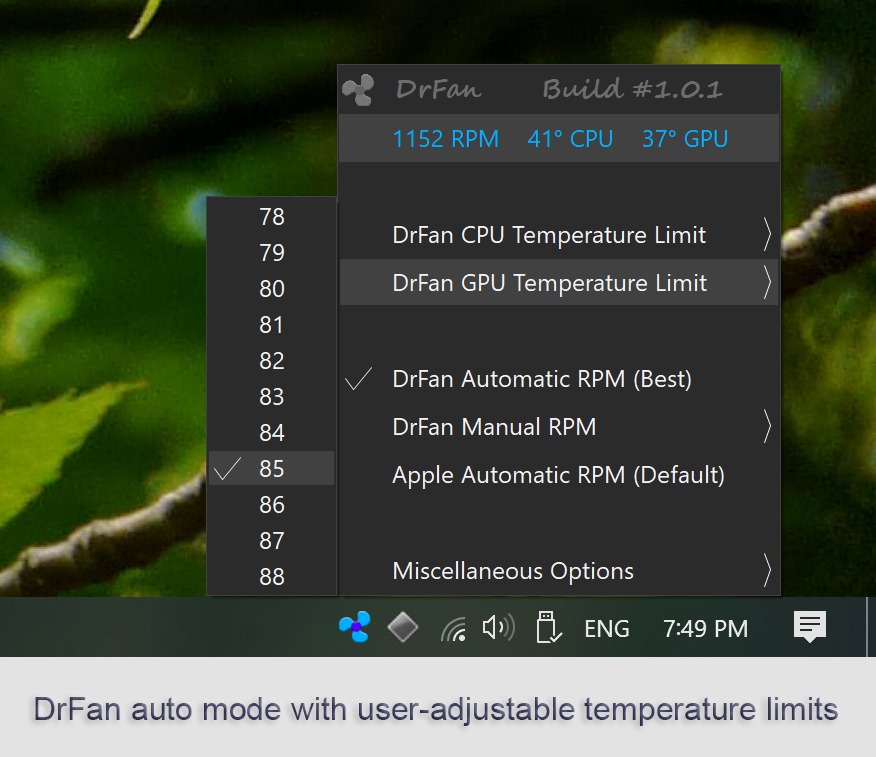The image size is (876, 757).
Task: Expand arrow next to CPU Temperature Limit
Action: point(768,235)
